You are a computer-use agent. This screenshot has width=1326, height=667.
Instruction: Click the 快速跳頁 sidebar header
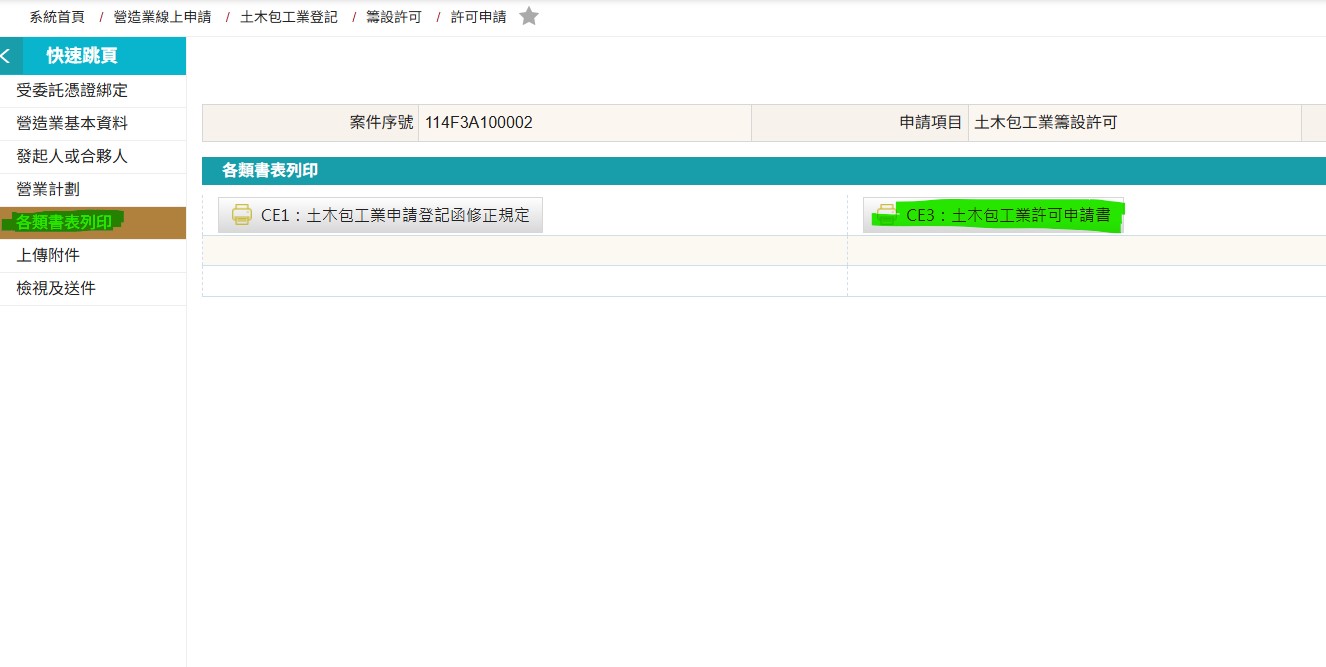point(96,56)
